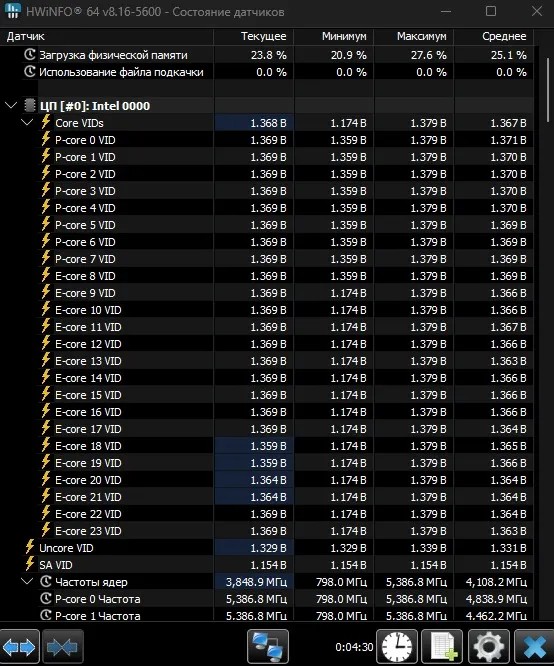
Task: Click lightning icon of Core VIDs row
Action: pyautogui.click(x=46, y=122)
